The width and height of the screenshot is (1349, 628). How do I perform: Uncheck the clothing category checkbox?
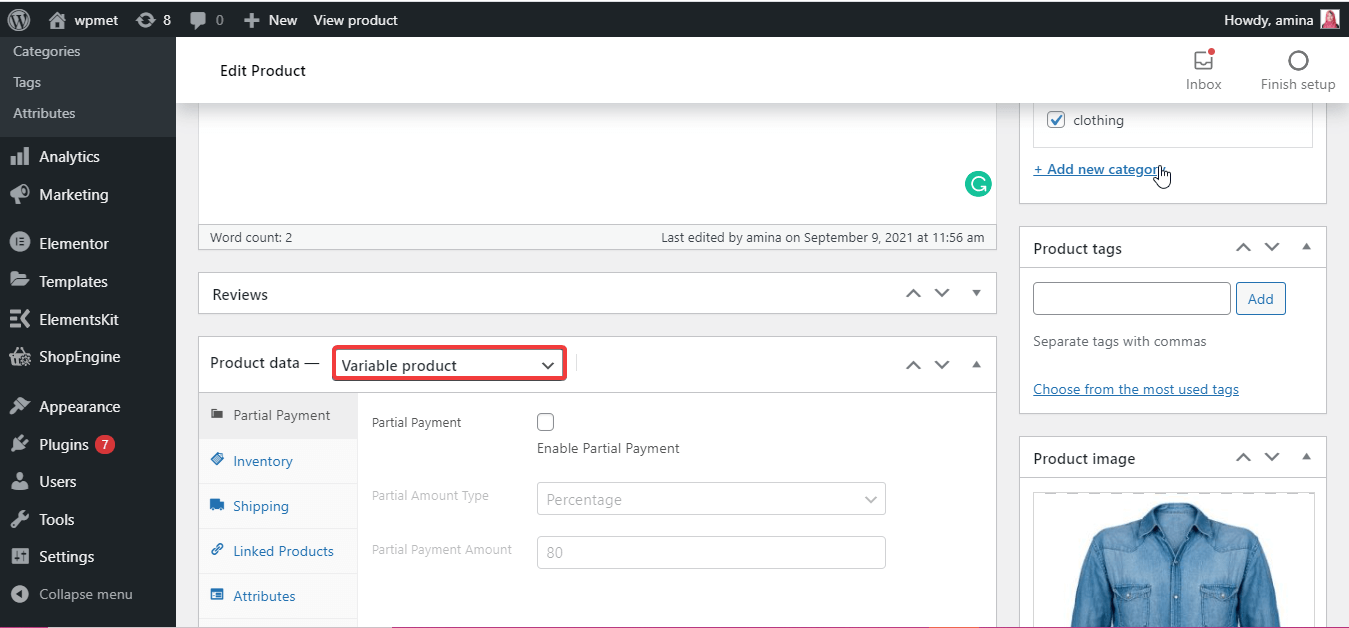[x=1056, y=120]
